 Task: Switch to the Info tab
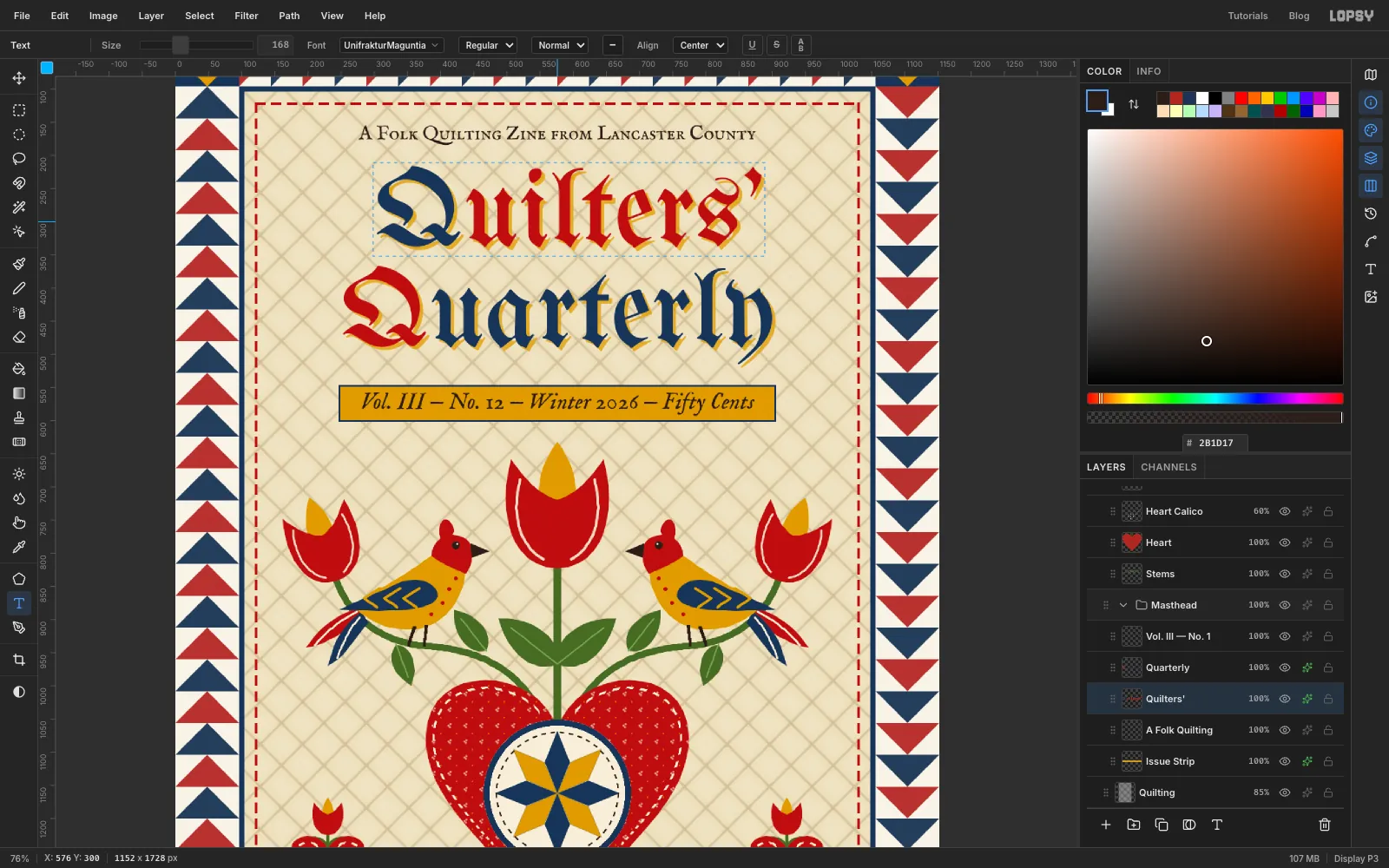point(1149,71)
